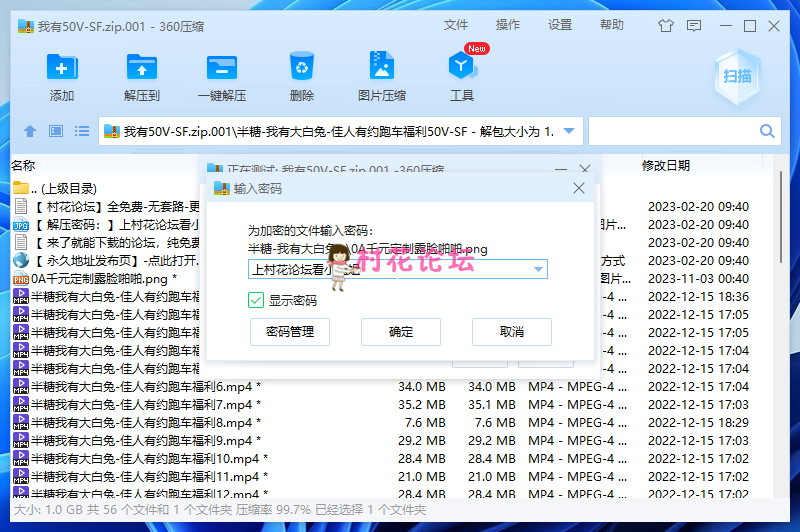This screenshot has height=532, width=800.
Task: Open the 操作 menu
Action: pyautogui.click(x=508, y=25)
